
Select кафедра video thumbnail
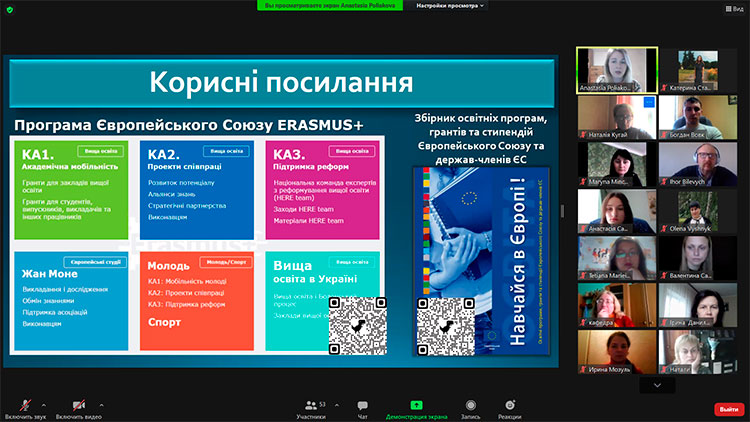617,305
